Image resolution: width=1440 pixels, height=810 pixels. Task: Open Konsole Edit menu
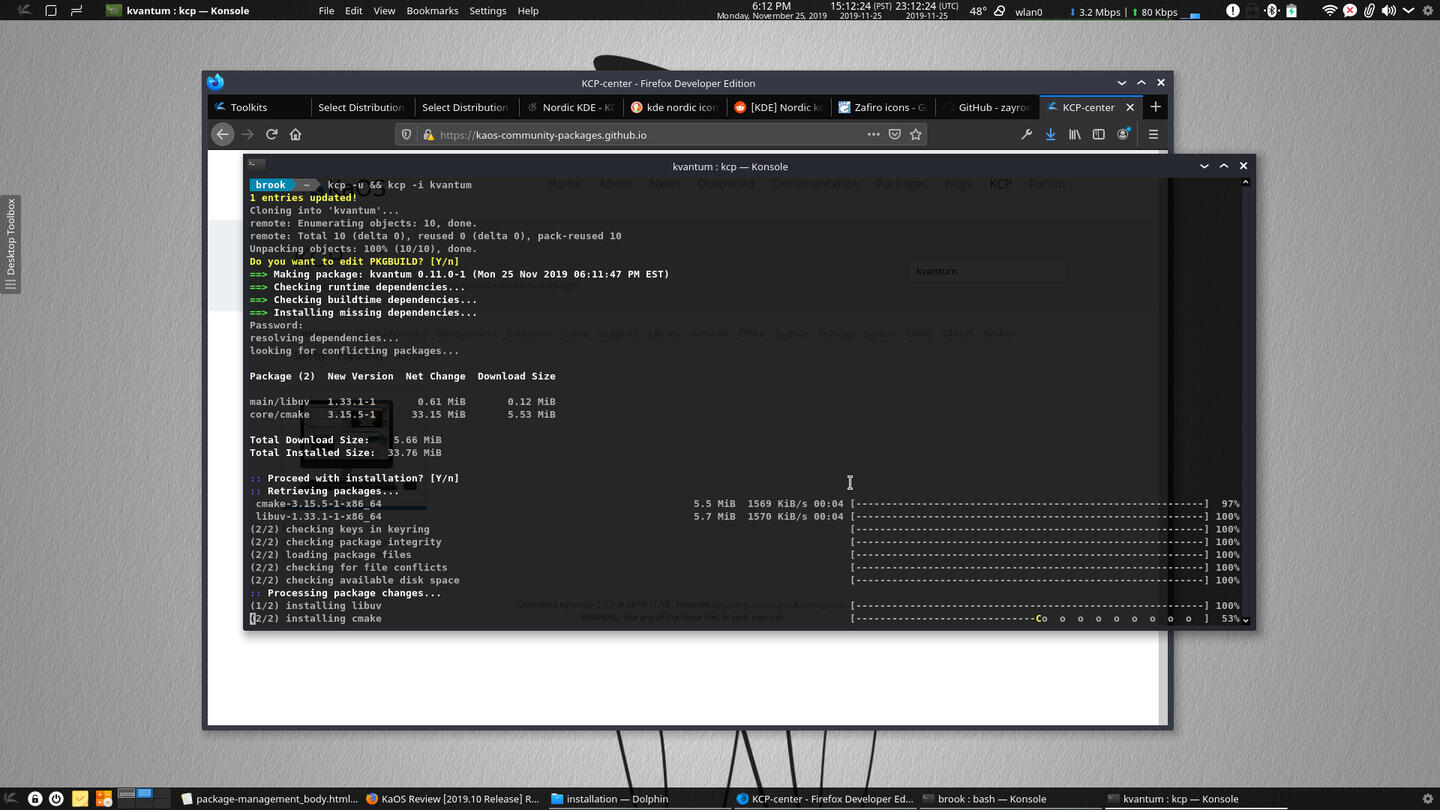354,11
